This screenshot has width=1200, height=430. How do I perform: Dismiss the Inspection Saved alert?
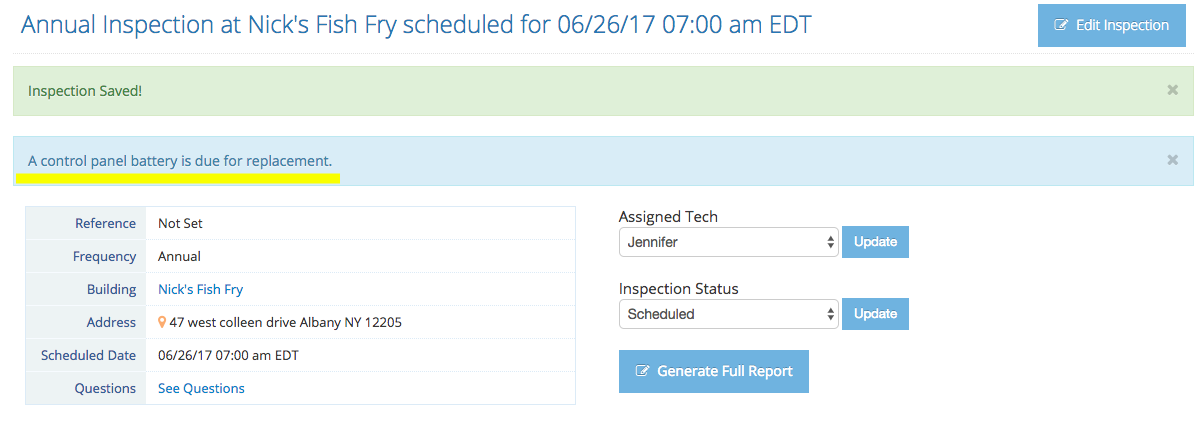coord(1173,90)
